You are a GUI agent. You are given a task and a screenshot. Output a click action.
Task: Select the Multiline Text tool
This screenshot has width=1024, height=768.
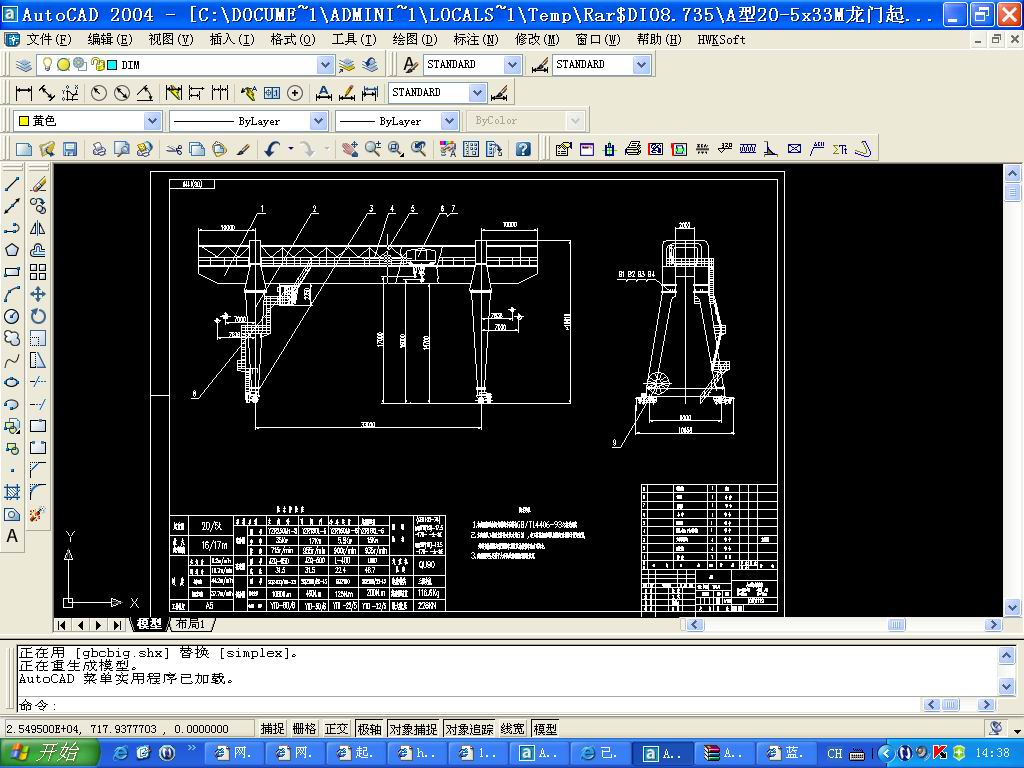[x=13, y=536]
